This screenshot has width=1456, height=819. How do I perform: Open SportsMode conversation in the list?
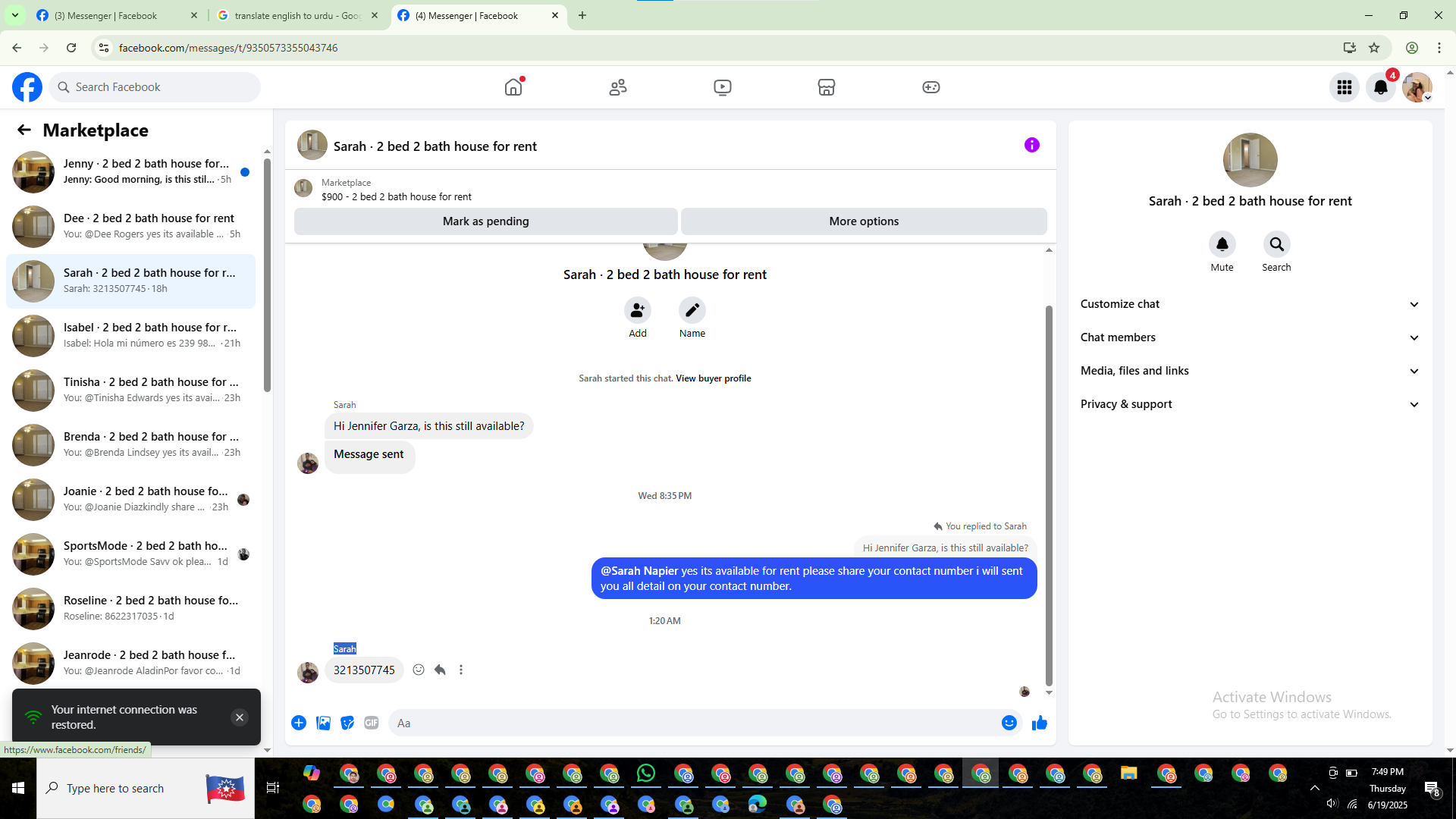(x=130, y=554)
